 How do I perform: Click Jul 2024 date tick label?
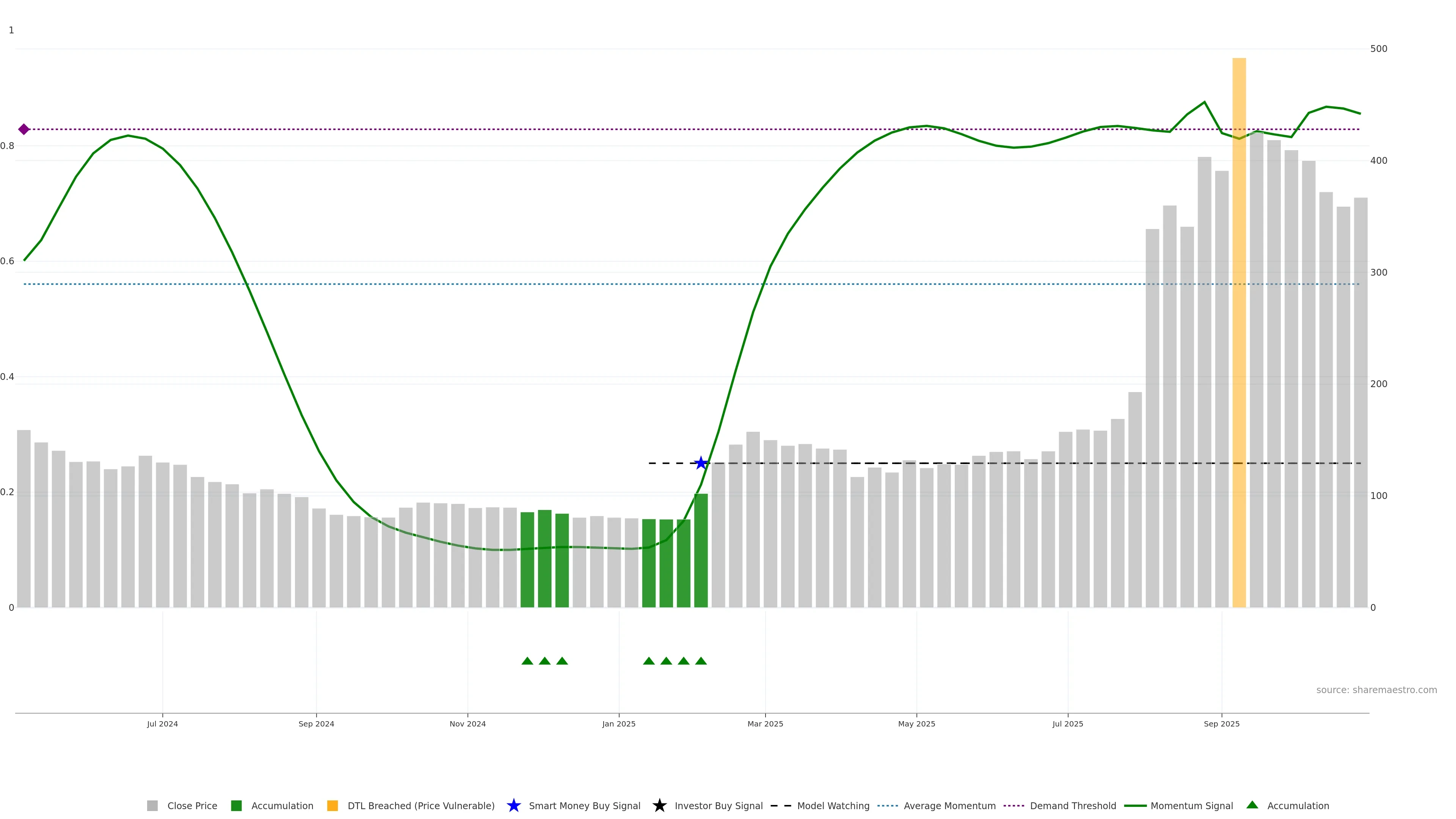(163, 724)
